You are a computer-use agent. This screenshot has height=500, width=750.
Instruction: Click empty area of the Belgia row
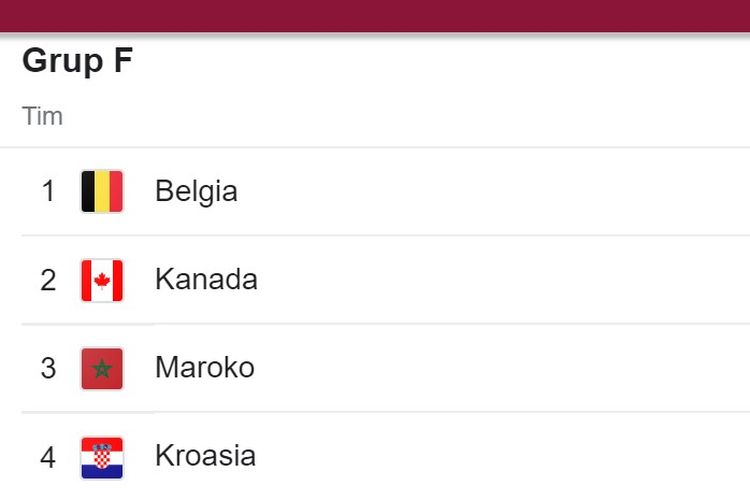click(493, 191)
